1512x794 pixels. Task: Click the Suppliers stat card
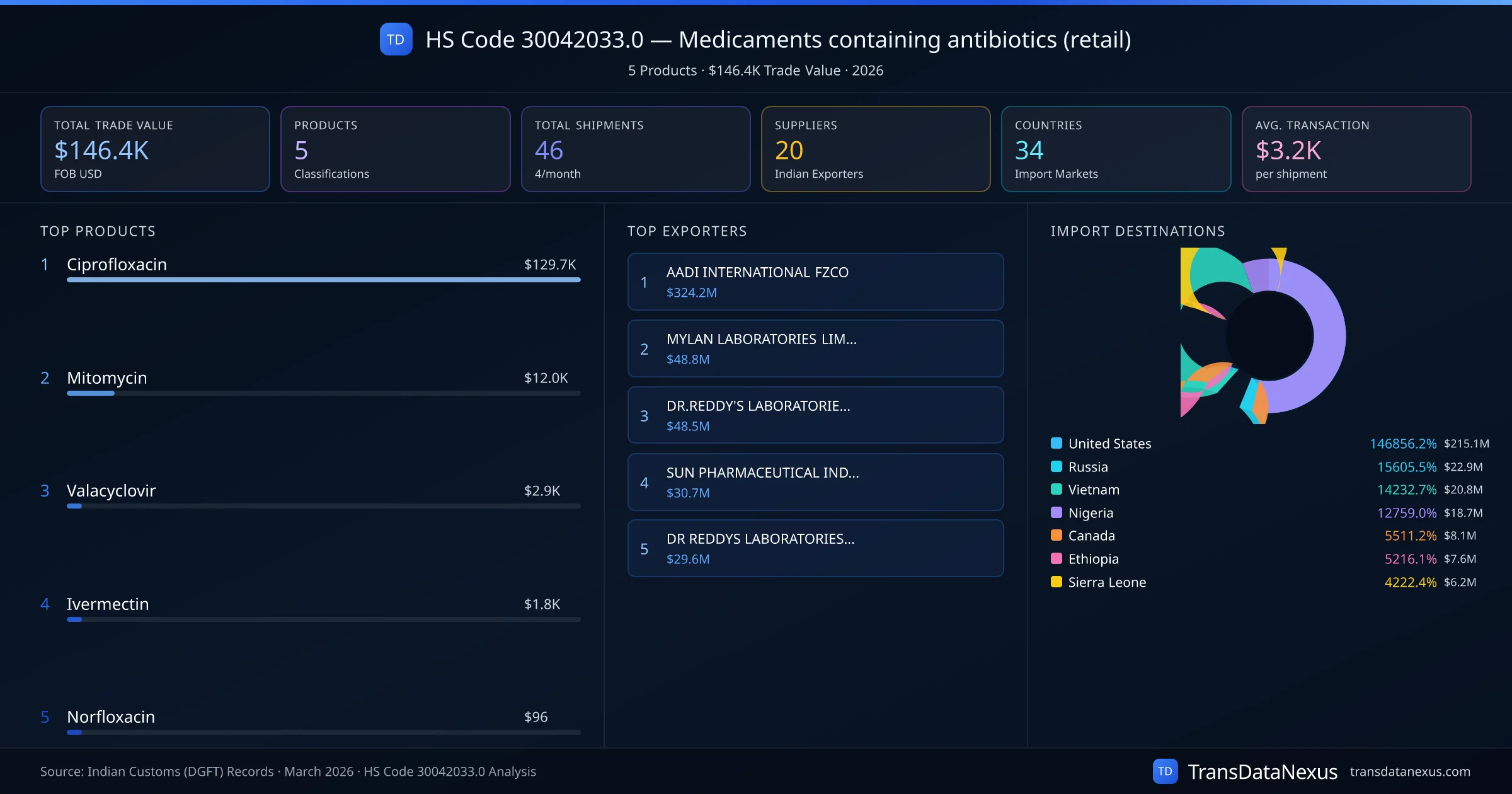pos(875,149)
